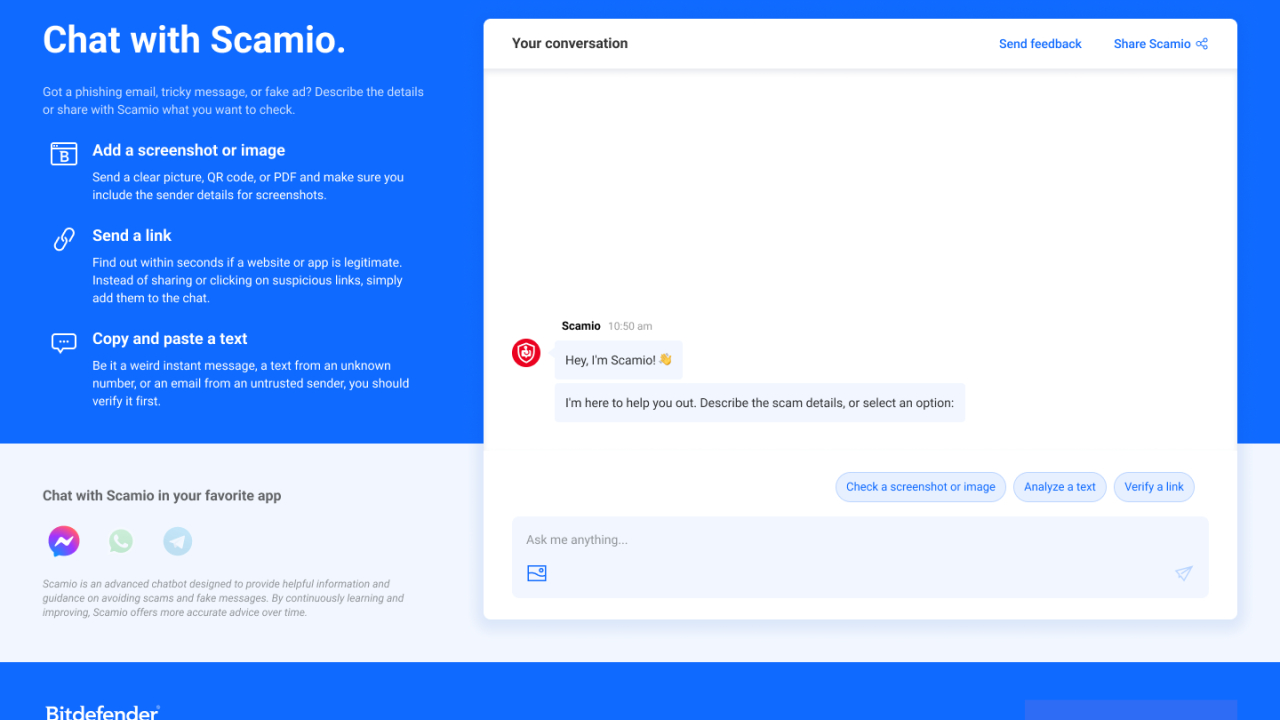Click the Ask me anything input field
This screenshot has height=720, width=1280.
coord(860,539)
